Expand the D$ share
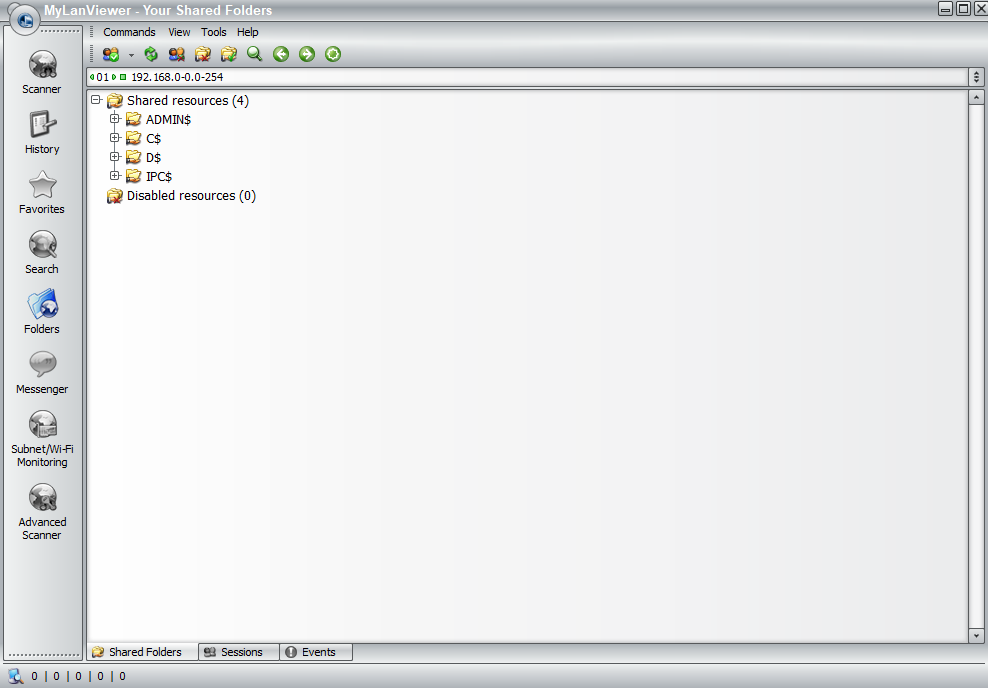This screenshot has width=988, height=688. [x=115, y=156]
